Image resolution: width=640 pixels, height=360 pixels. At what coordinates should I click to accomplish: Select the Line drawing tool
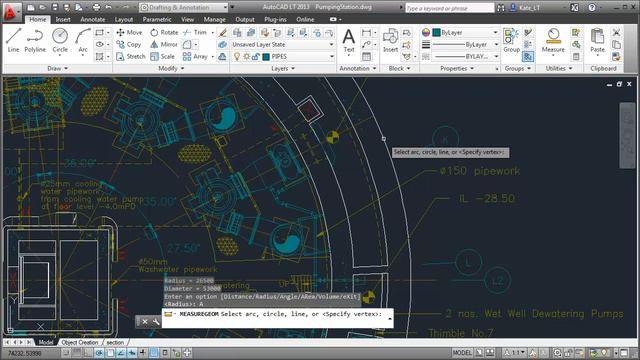13,40
